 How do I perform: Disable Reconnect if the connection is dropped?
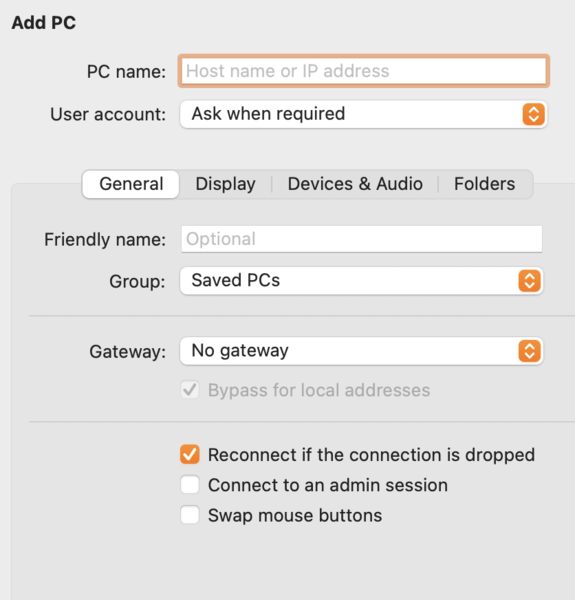[190, 454]
